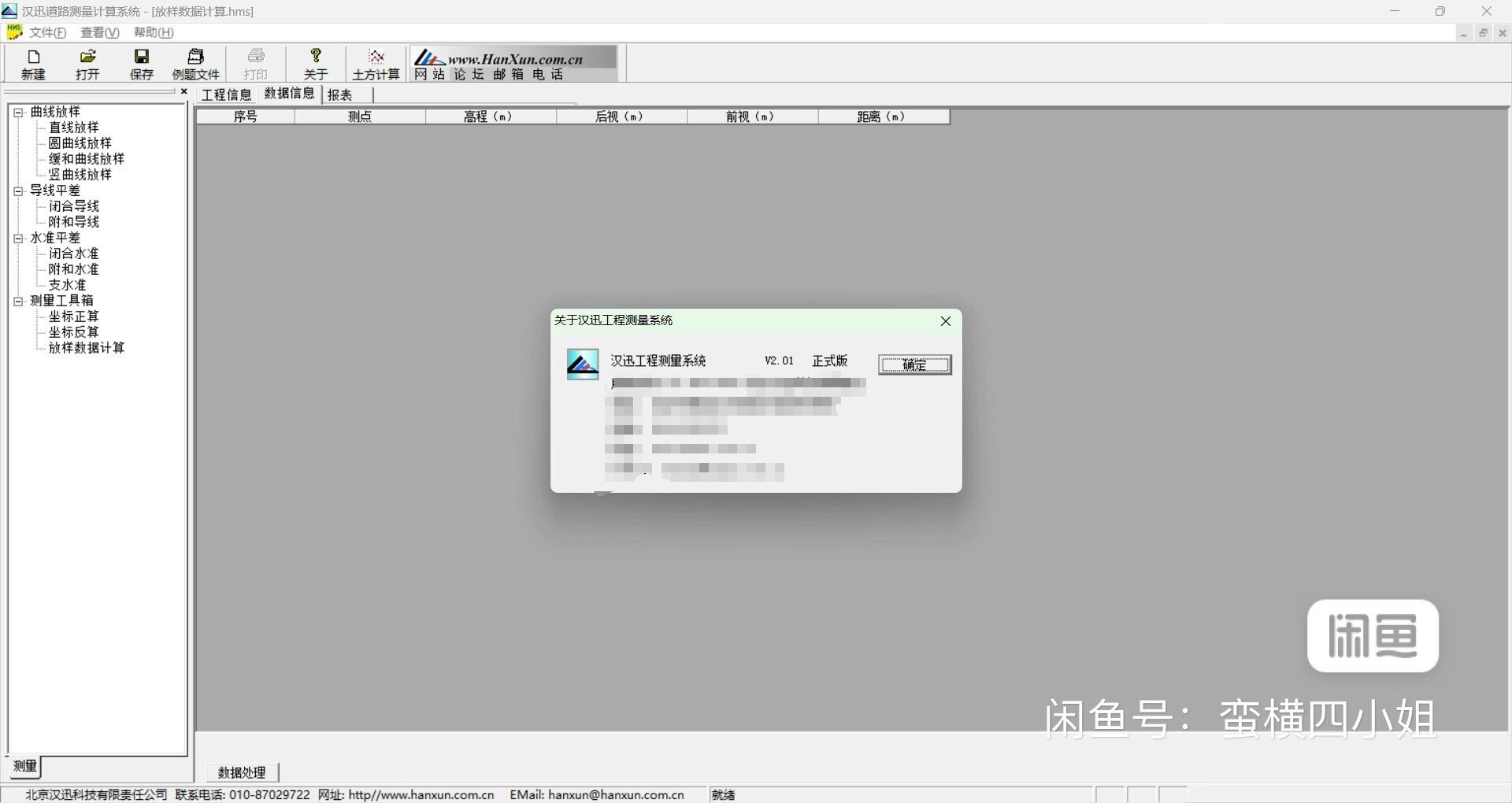The height and width of the screenshot is (803, 1512).
Task: Restore the inner document window
Action: [x=1484, y=33]
